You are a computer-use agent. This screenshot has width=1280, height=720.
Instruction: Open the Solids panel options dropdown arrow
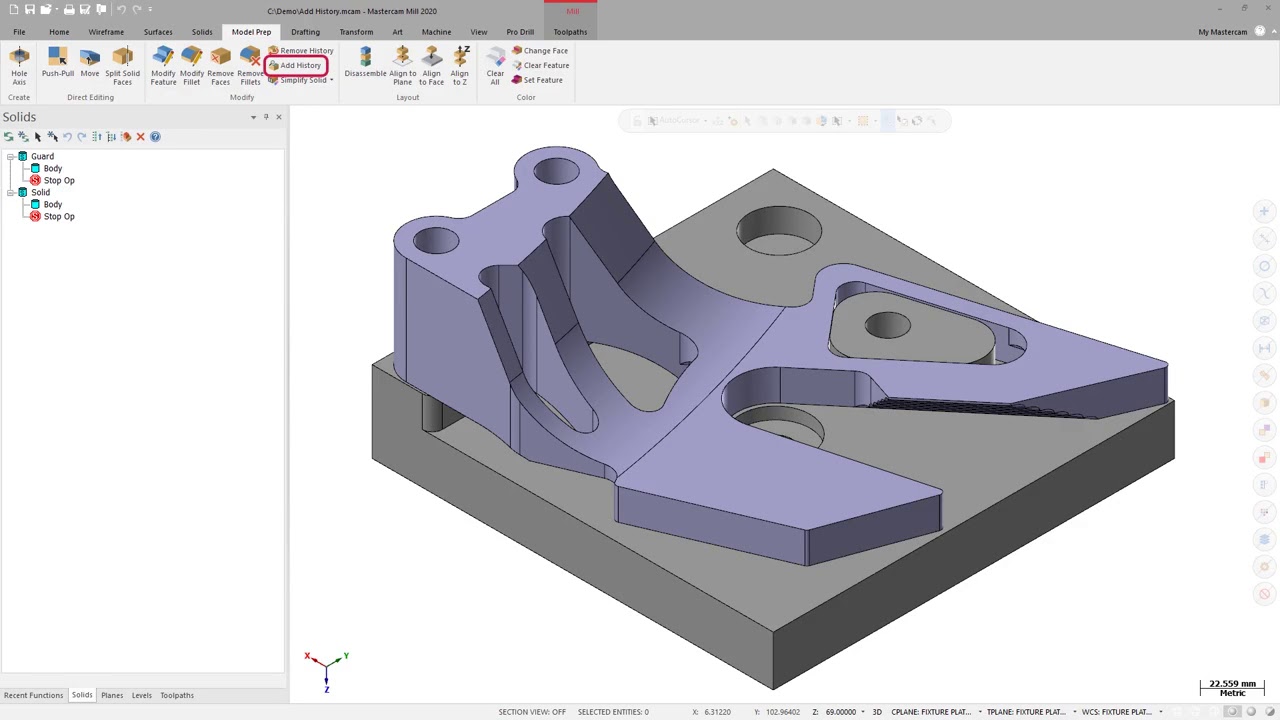coord(253,118)
